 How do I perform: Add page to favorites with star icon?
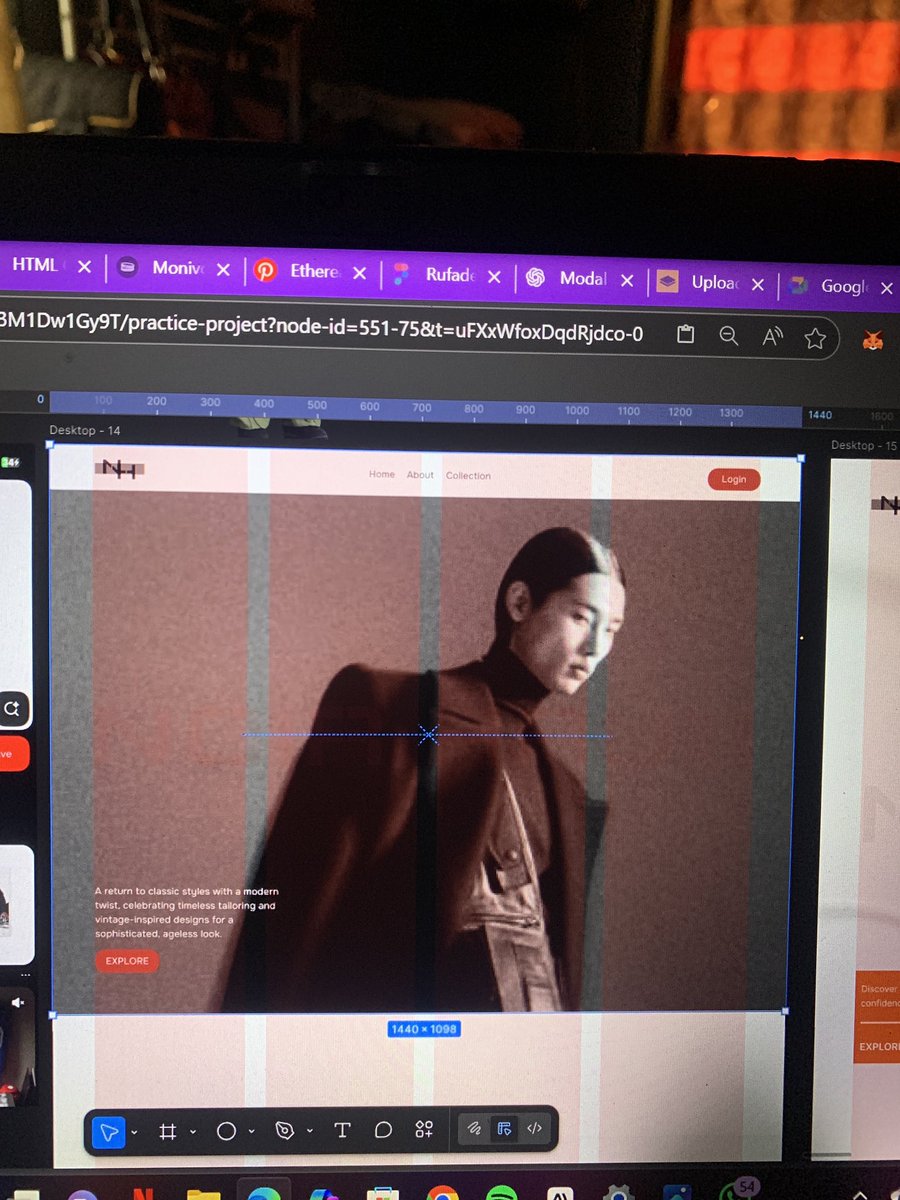pyautogui.click(x=815, y=338)
